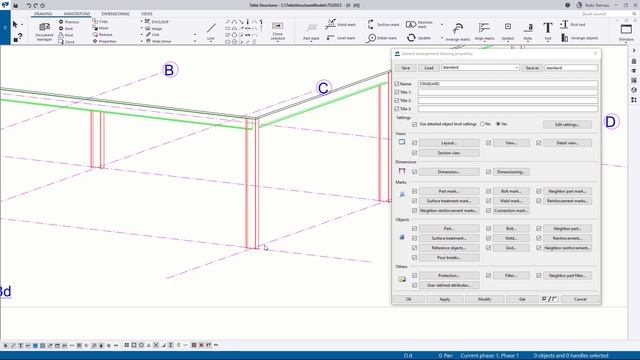
Task: Insert Rich text
Action: tap(573, 24)
